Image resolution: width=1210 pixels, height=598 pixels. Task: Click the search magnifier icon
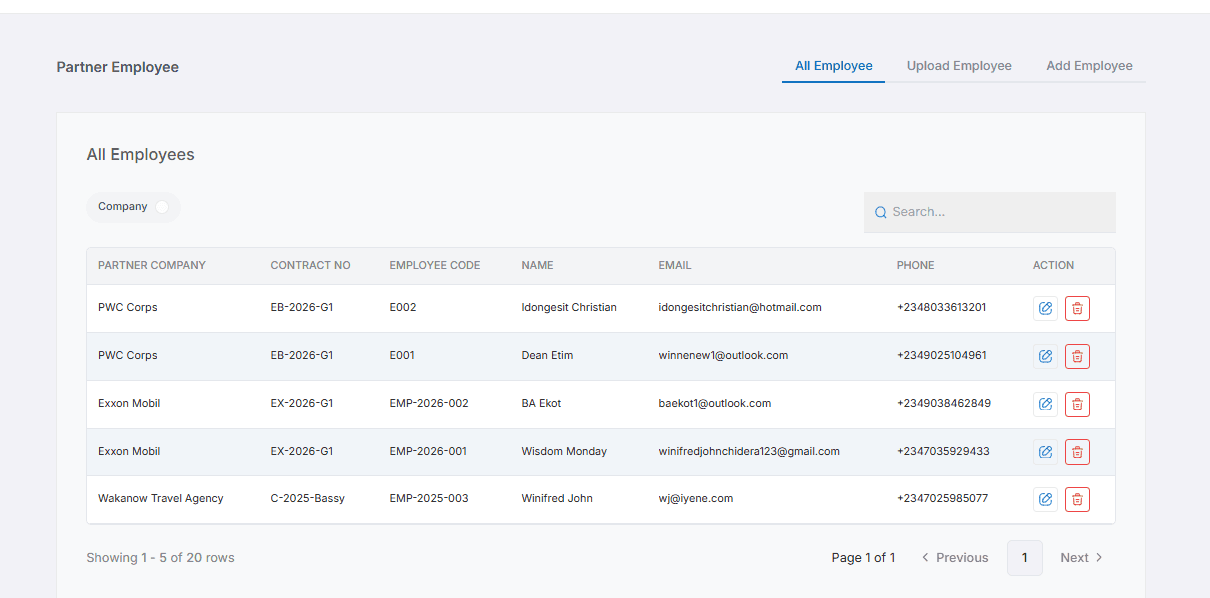pyautogui.click(x=880, y=212)
